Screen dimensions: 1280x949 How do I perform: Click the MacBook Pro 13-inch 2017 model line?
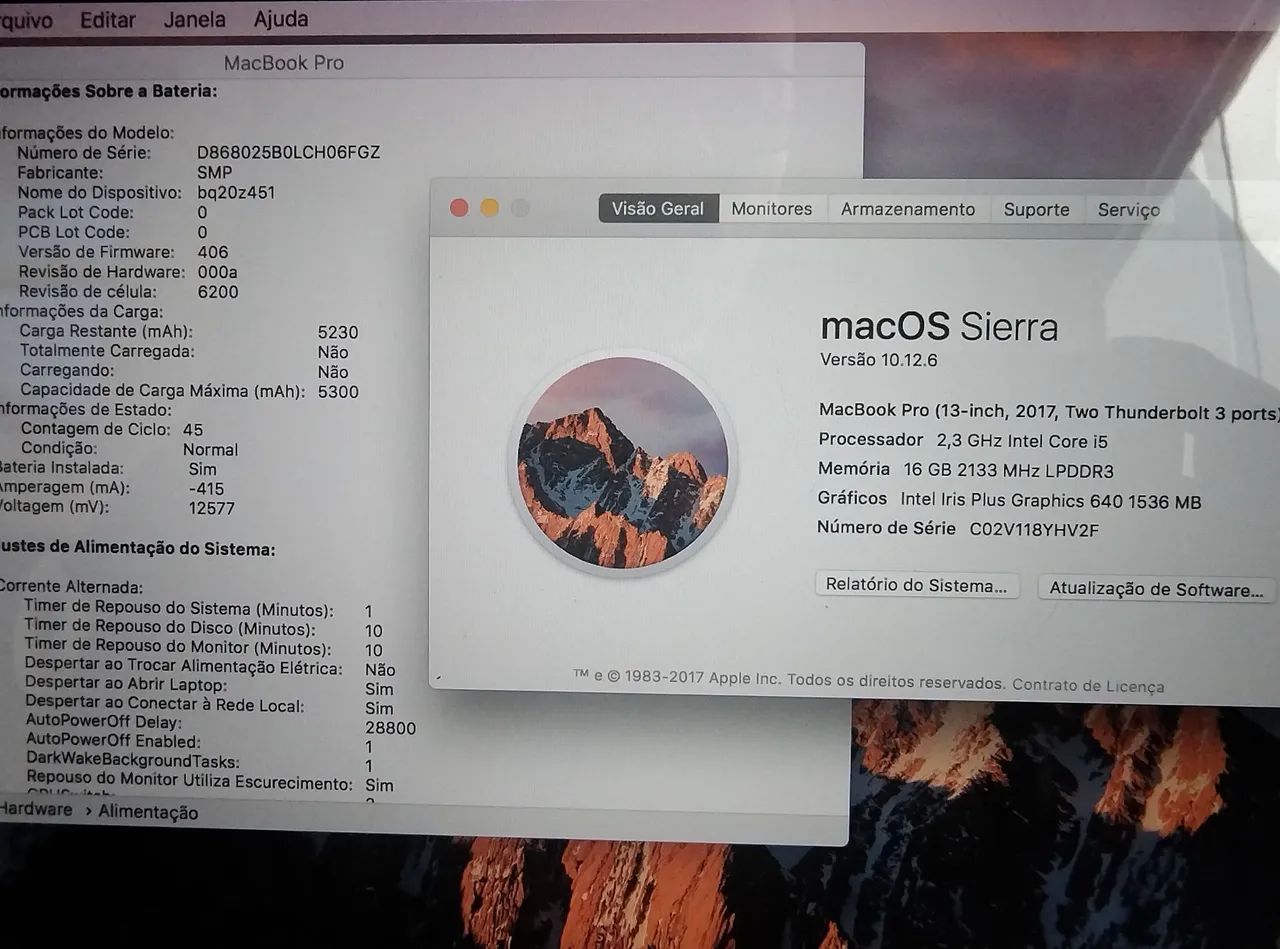[1048, 412]
